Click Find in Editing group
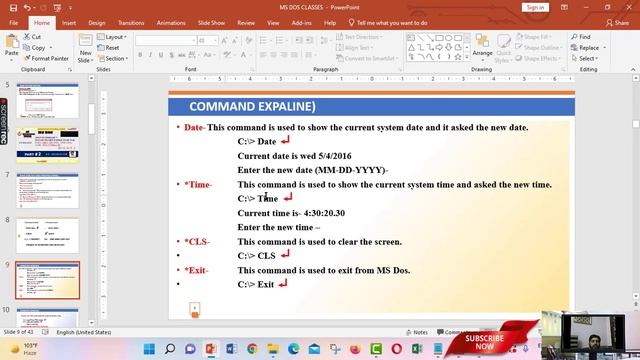 click(581, 37)
